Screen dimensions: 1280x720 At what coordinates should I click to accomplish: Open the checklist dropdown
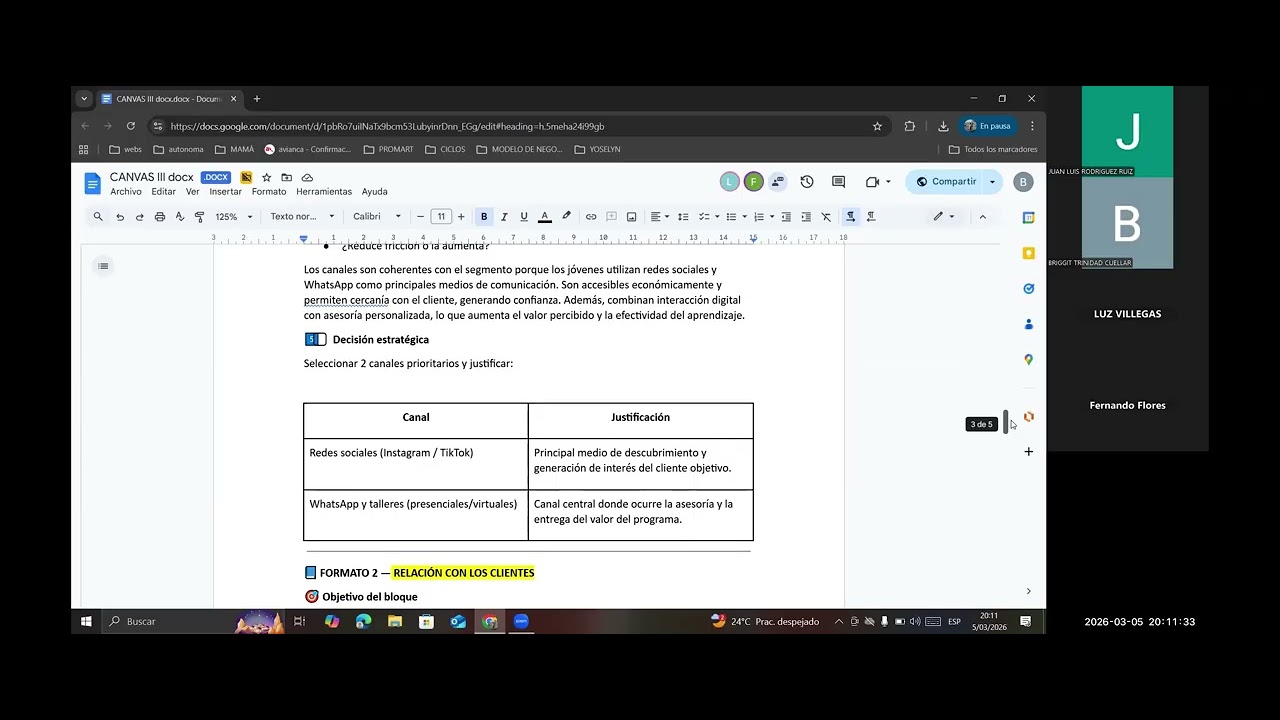pyautogui.click(x=707, y=217)
